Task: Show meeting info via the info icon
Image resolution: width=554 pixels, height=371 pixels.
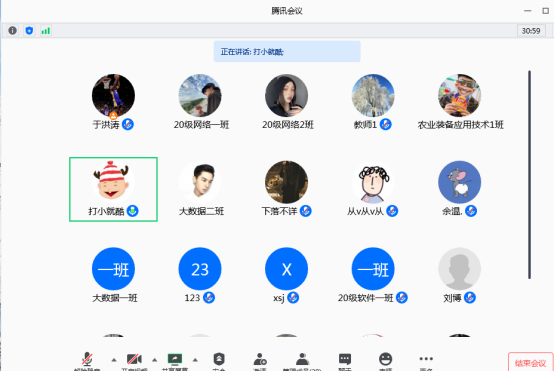Action: pos(12,31)
